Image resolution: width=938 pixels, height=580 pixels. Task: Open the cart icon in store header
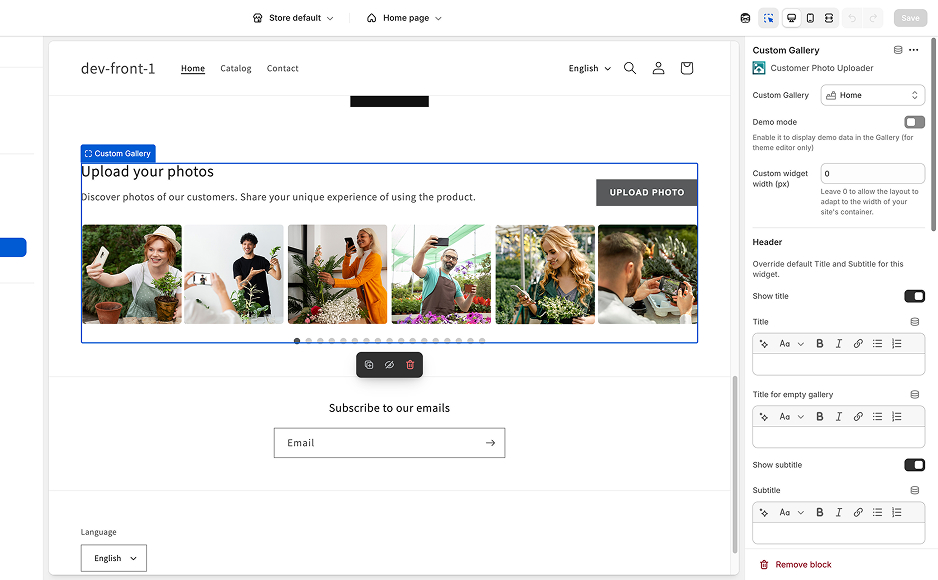686,68
